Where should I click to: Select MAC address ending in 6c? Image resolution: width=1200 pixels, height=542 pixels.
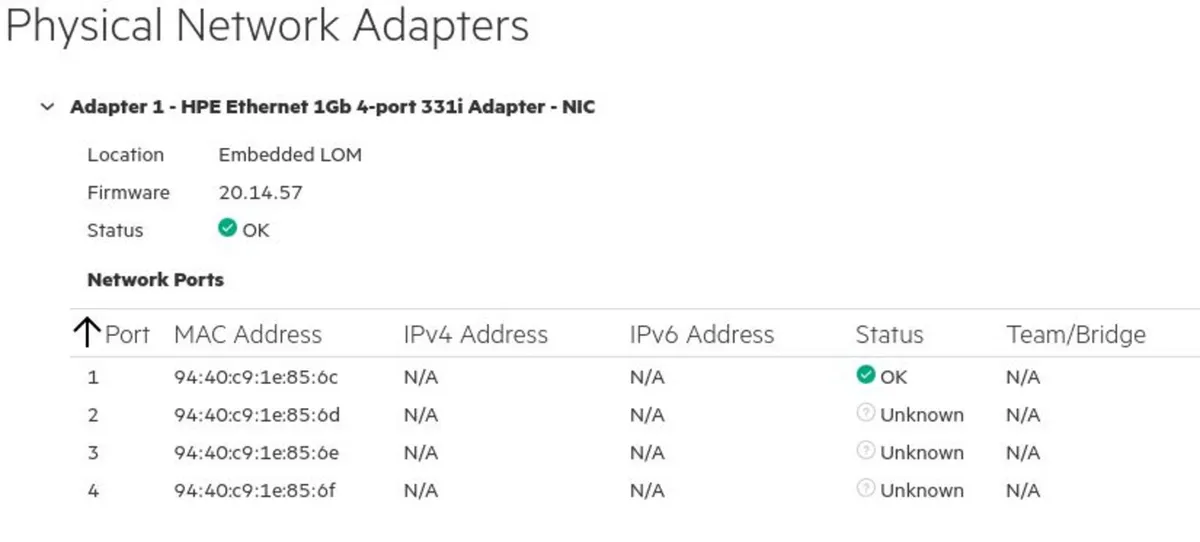(256, 378)
